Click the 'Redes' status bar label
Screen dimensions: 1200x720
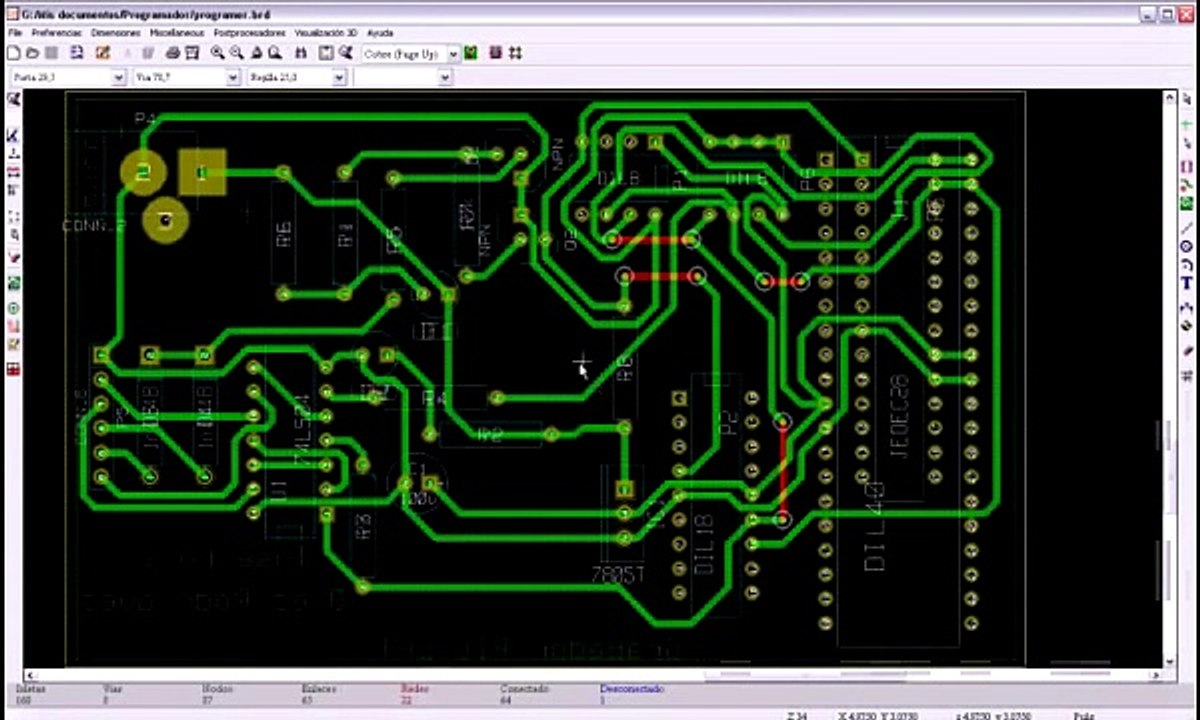click(x=414, y=689)
